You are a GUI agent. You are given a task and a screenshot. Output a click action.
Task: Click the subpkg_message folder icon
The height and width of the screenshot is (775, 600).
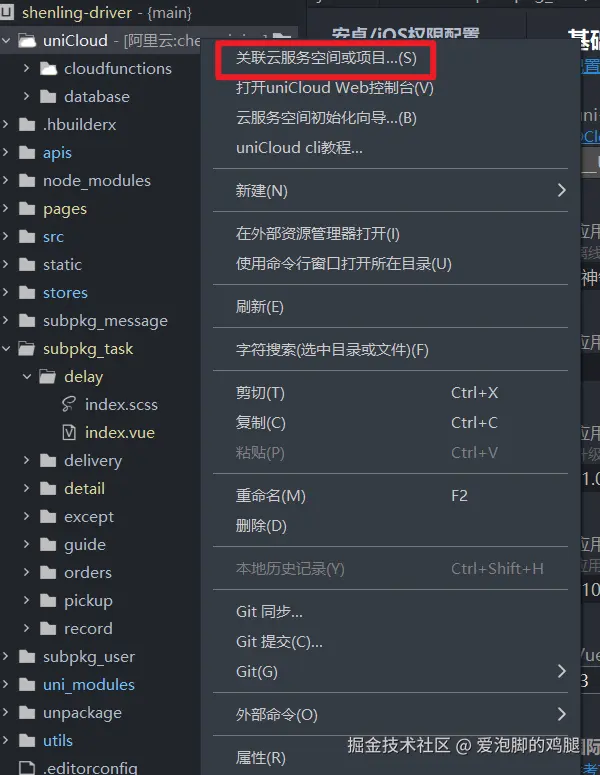(27, 321)
